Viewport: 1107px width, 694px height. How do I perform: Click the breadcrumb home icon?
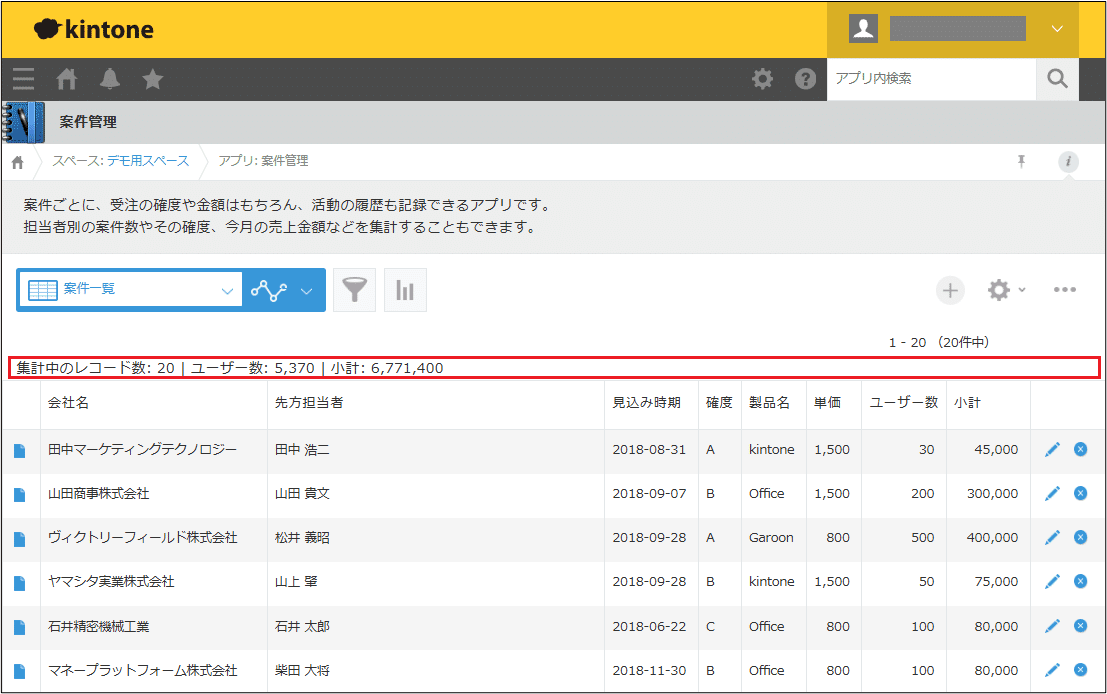(x=18, y=162)
